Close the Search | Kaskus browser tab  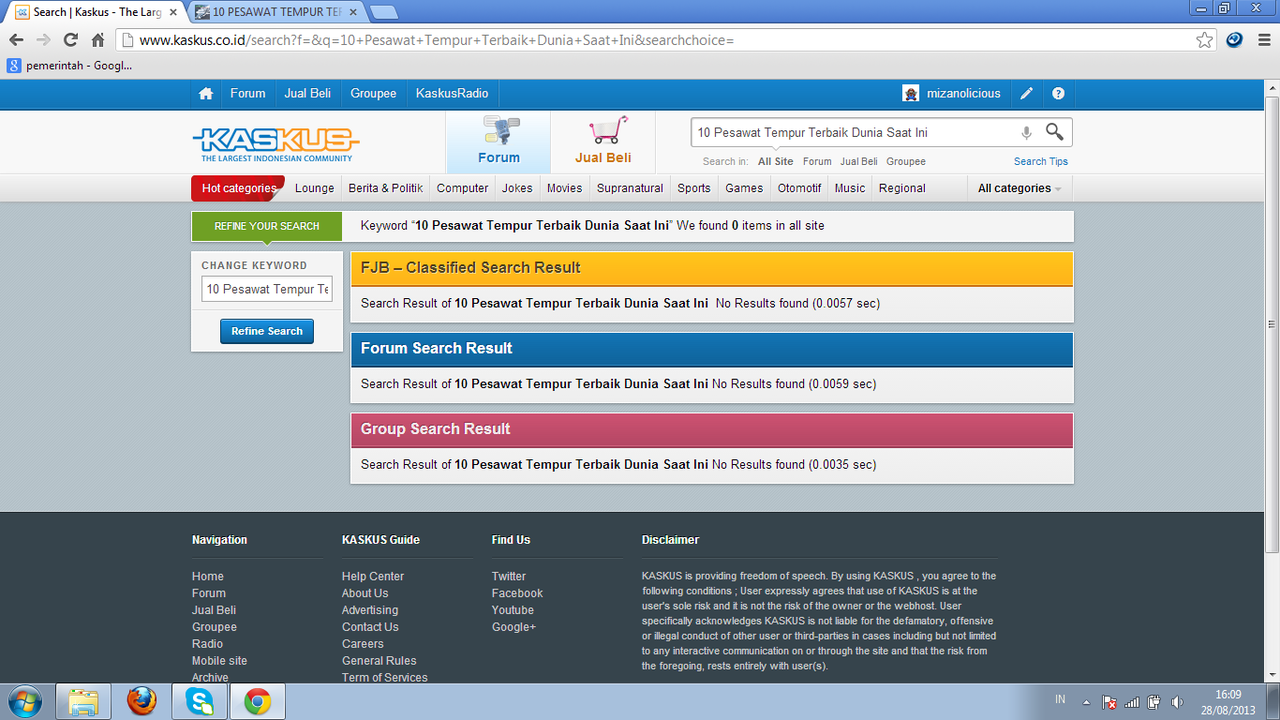point(172,12)
